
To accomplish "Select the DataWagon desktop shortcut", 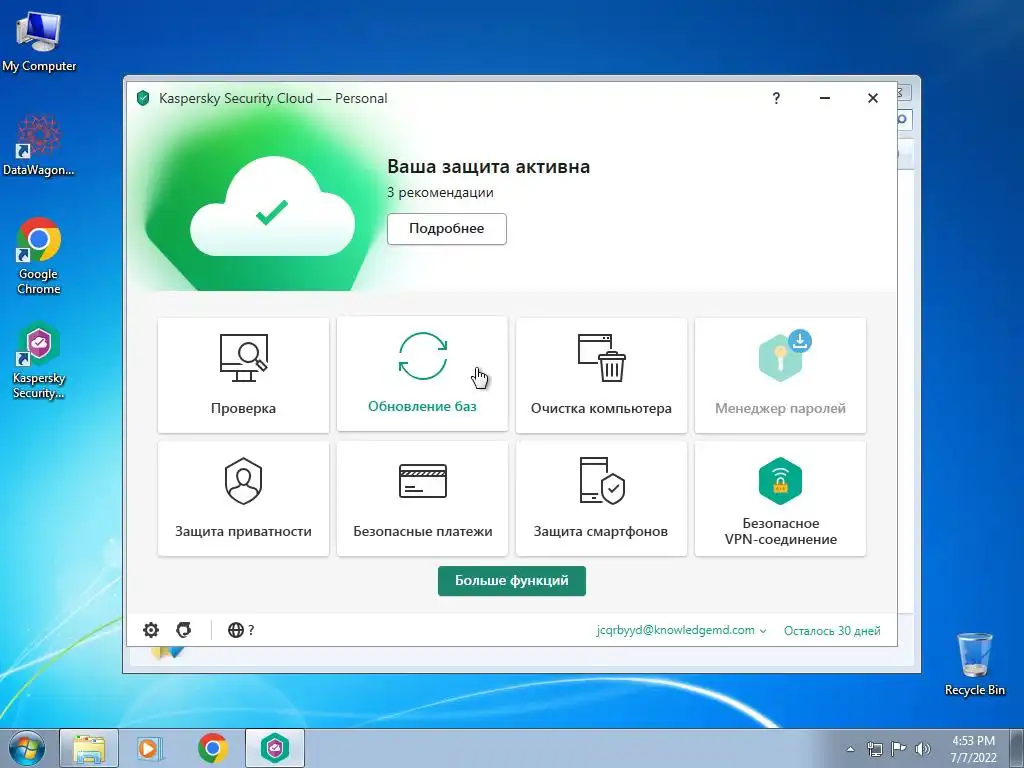I will (39, 145).
